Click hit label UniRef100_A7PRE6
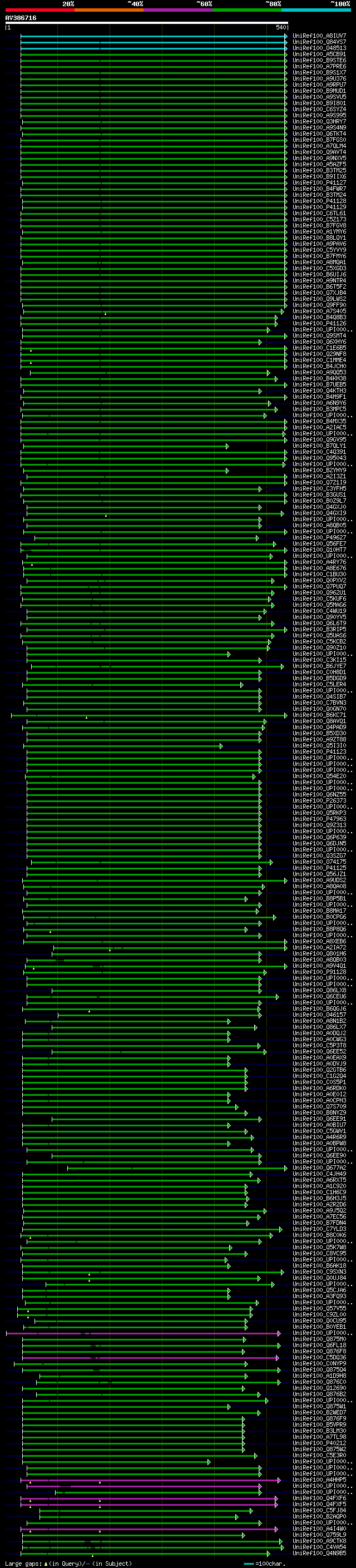The width and height of the screenshot is (356, 1568). point(319,66)
